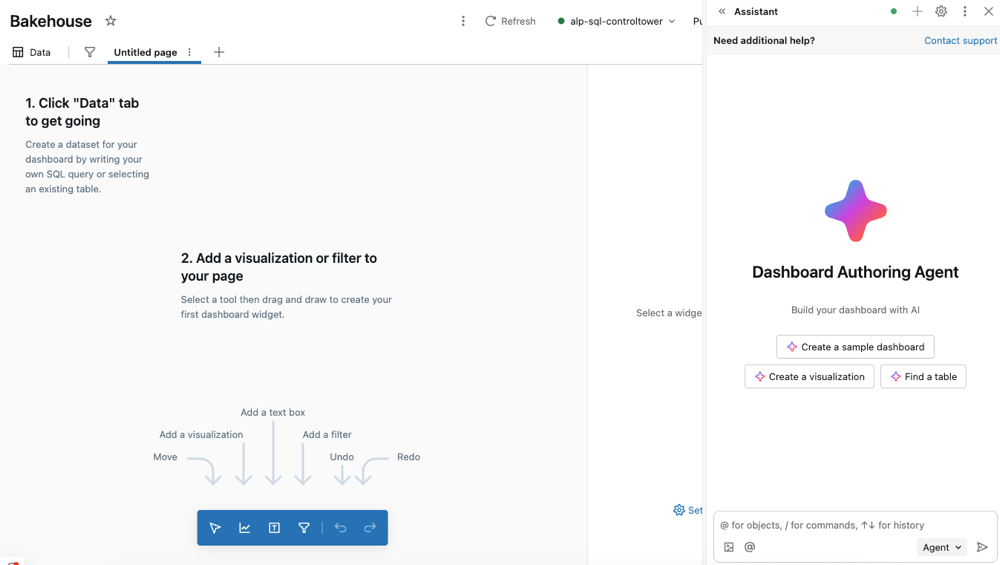
Task: Select the Move cursor tool
Action: coord(215,528)
